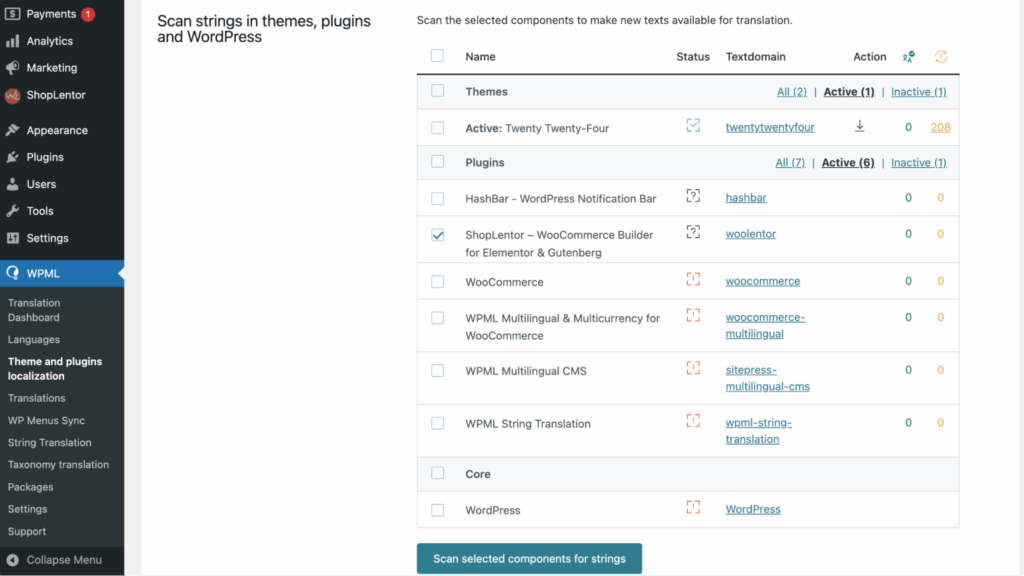1024x576 pixels.
Task: Go to String Translation in the sidebar
Action: [49, 442]
